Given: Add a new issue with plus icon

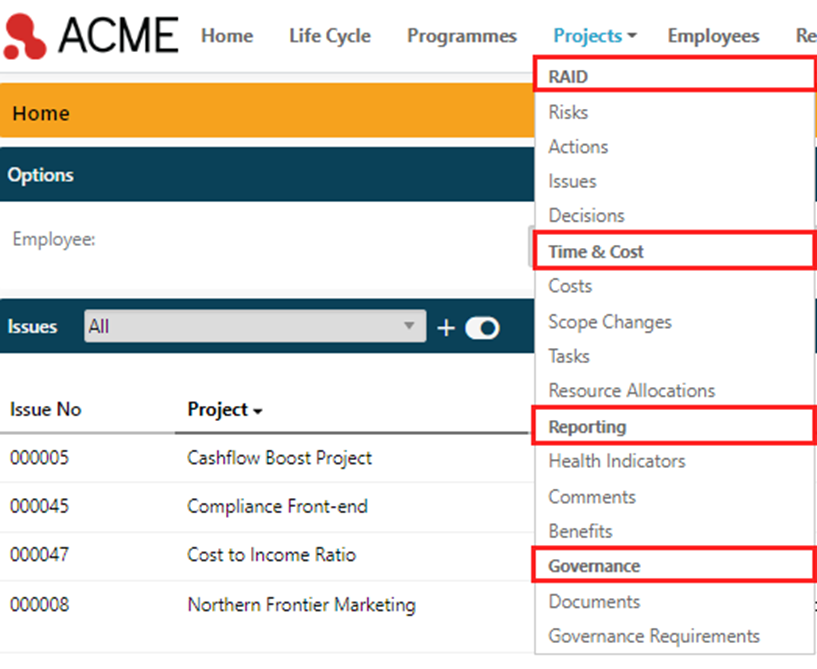Looking at the screenshot, I should pos(446,328).
